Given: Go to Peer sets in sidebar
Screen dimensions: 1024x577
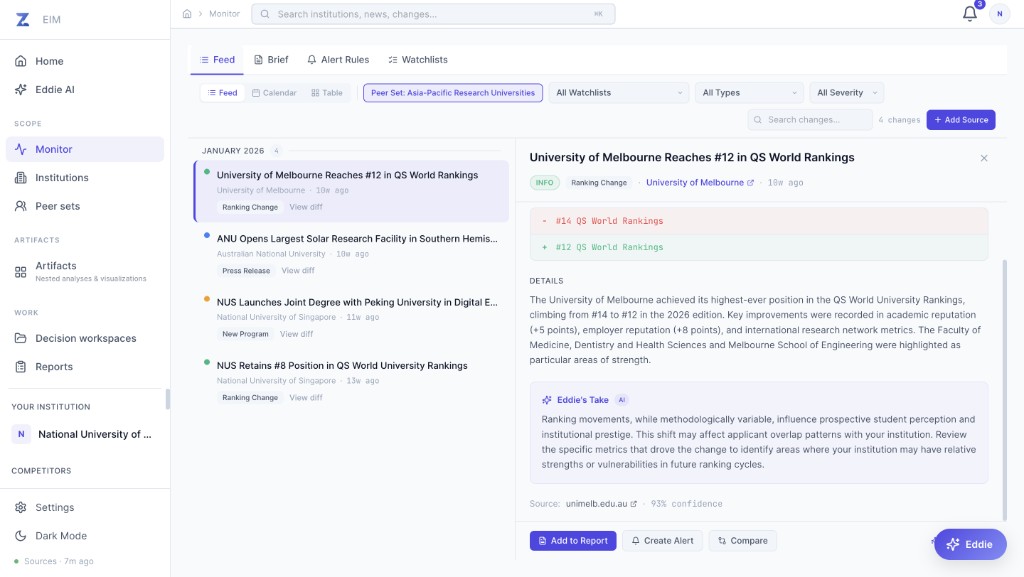Looking at the screenshot, I should coord(57,206).
